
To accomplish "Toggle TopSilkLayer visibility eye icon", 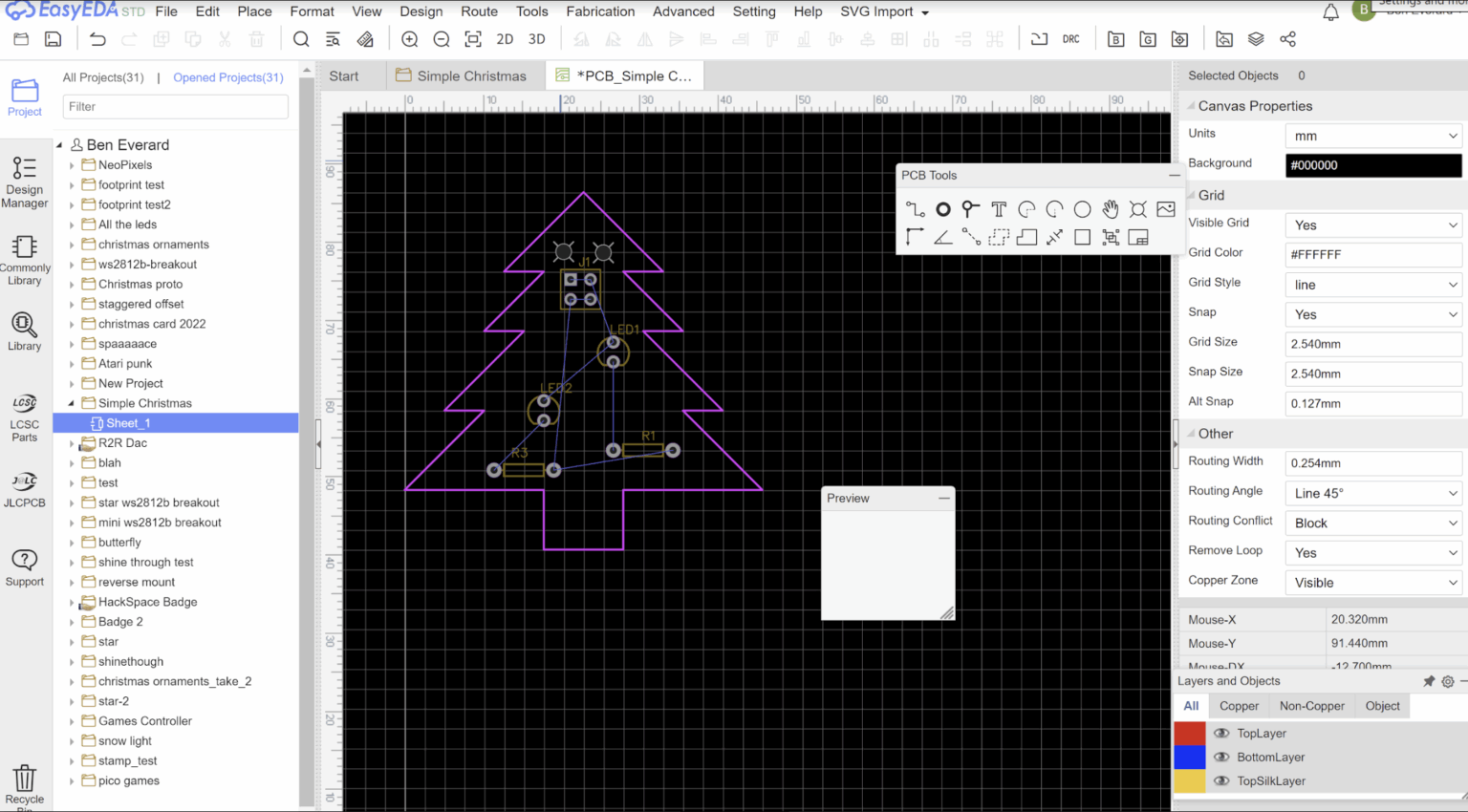I will (x=1221, y=780).
